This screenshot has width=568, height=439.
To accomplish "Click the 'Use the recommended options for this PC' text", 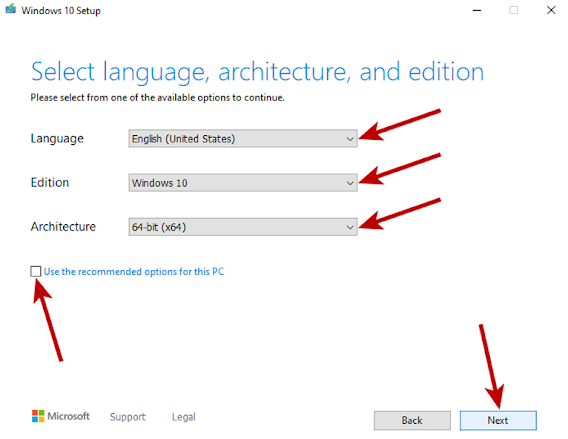I will click(x=134, y=272).
